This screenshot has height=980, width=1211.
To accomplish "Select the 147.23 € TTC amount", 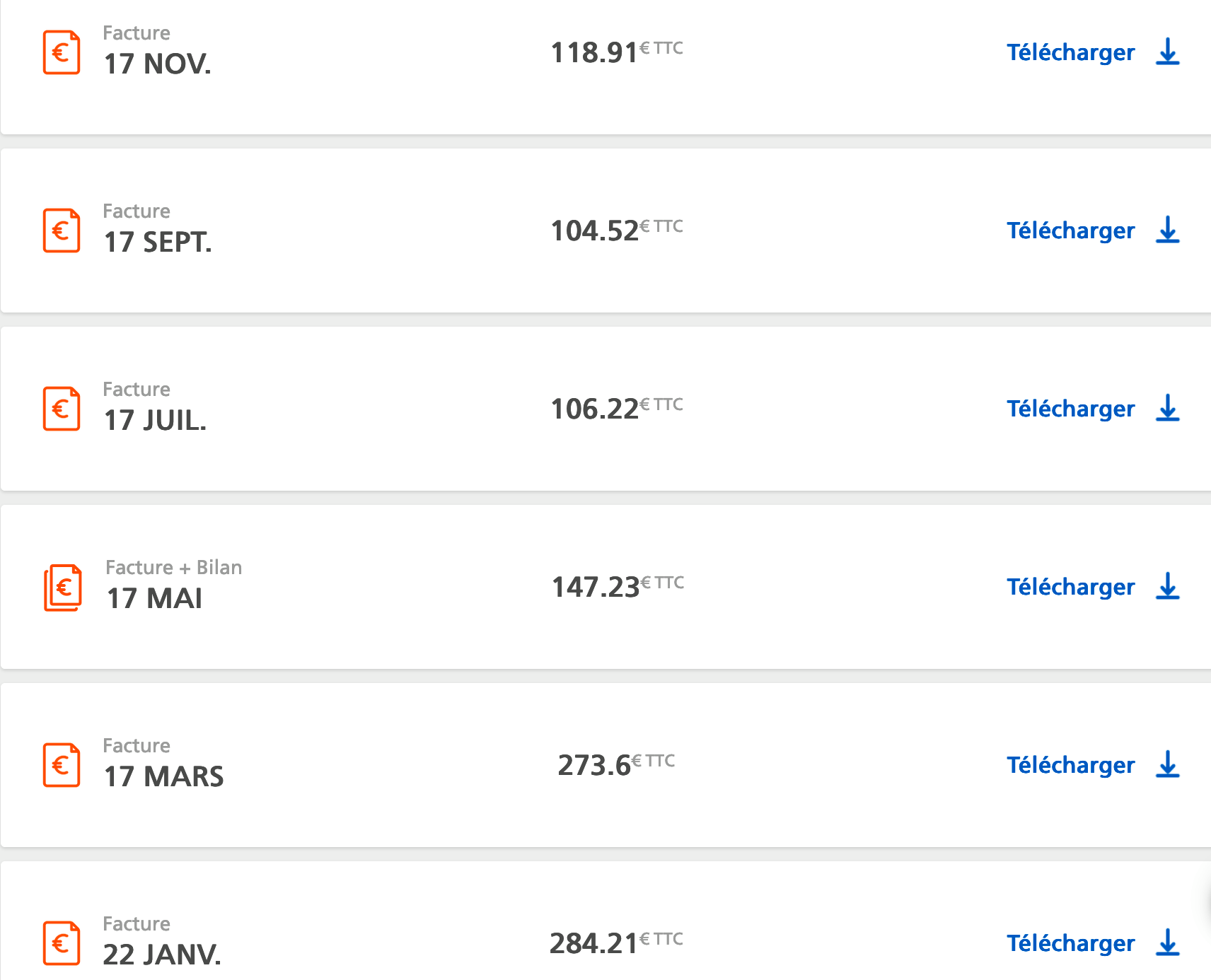I will click(618, 587).
